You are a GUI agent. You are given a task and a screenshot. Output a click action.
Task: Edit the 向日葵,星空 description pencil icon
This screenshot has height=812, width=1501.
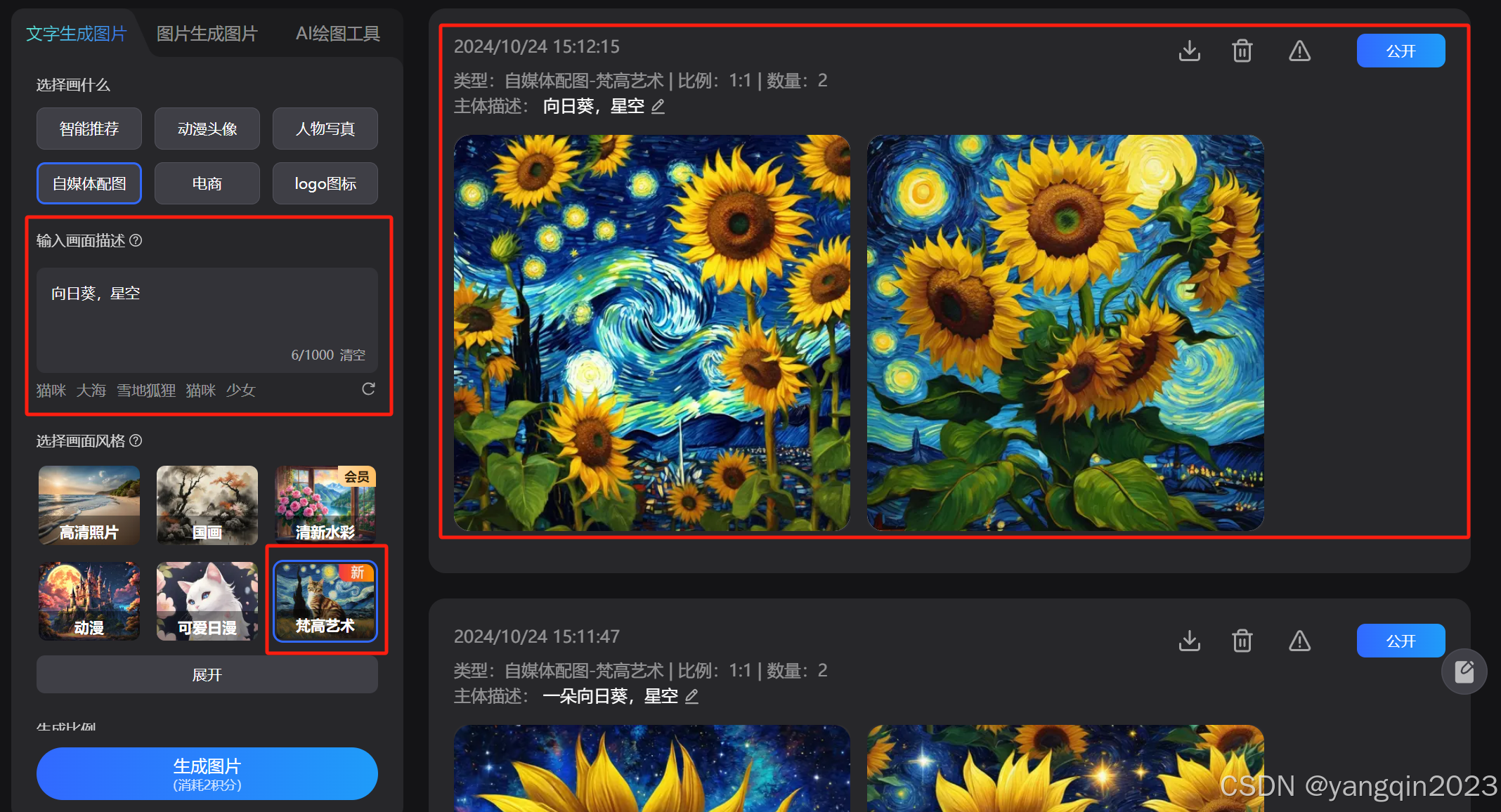658,107
